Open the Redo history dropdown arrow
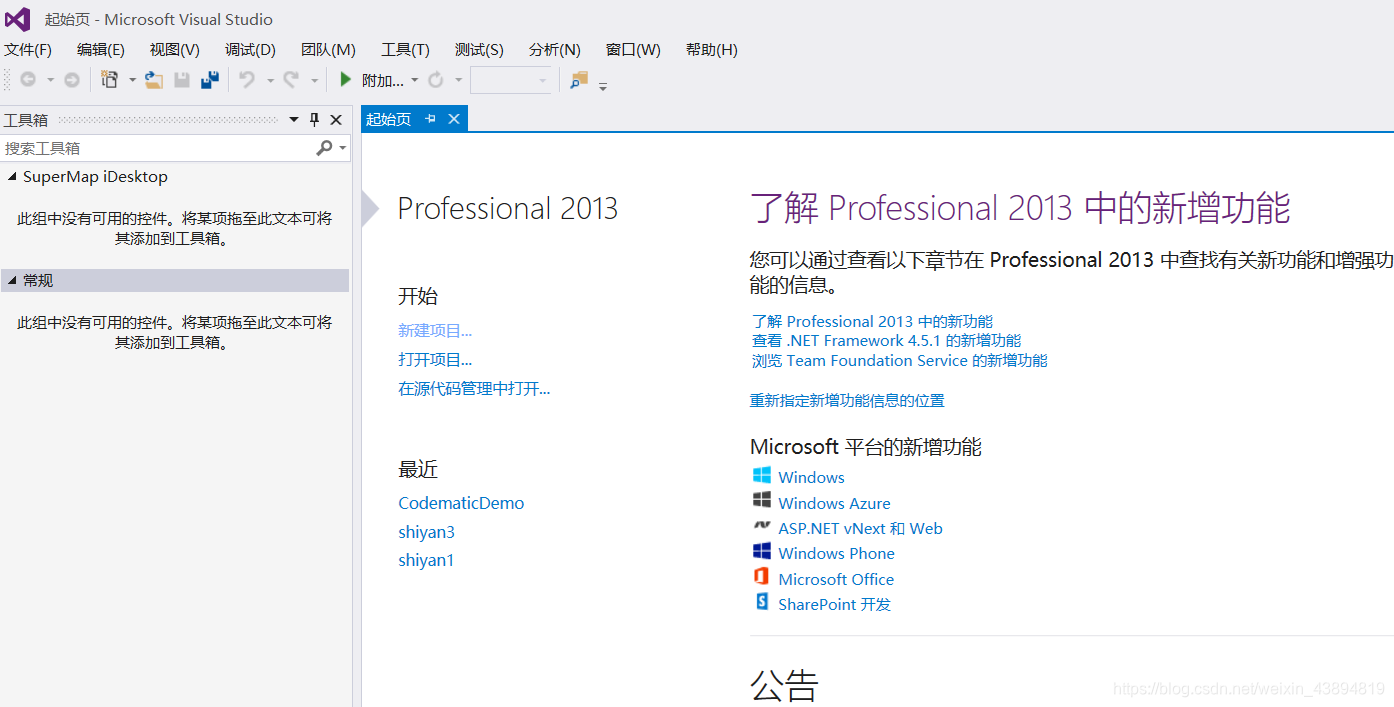Viewport: 1394px width, 707px height. pos(314,81)
